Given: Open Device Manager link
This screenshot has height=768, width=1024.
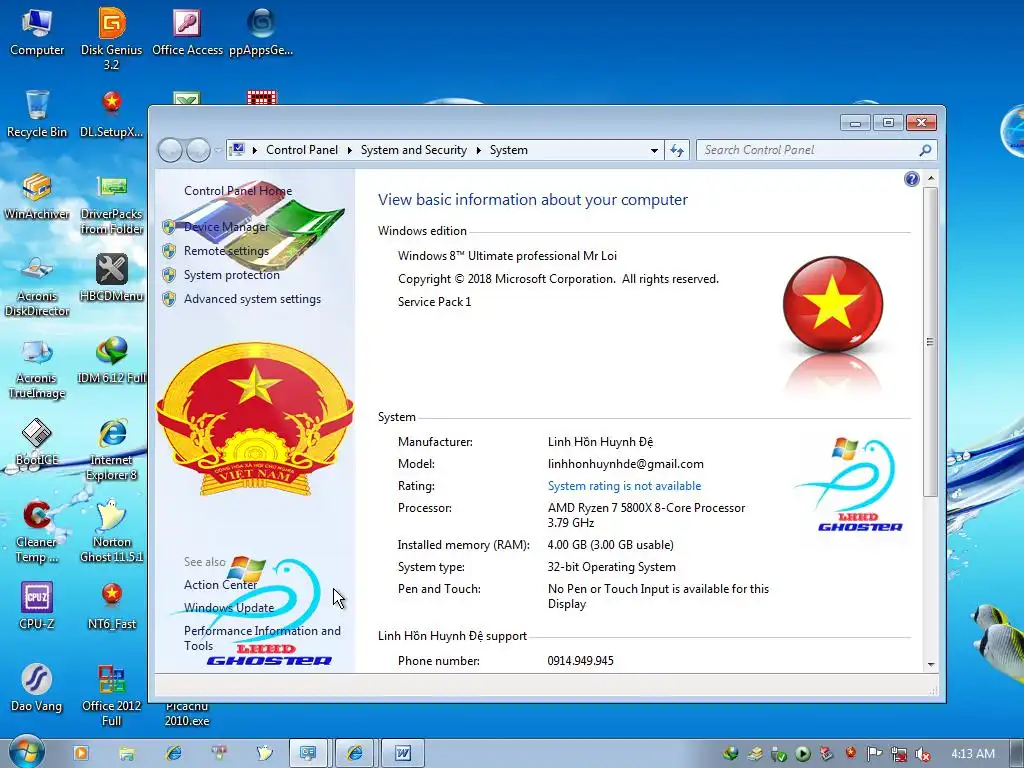Looking at the screenshot, I should point(226,227).
